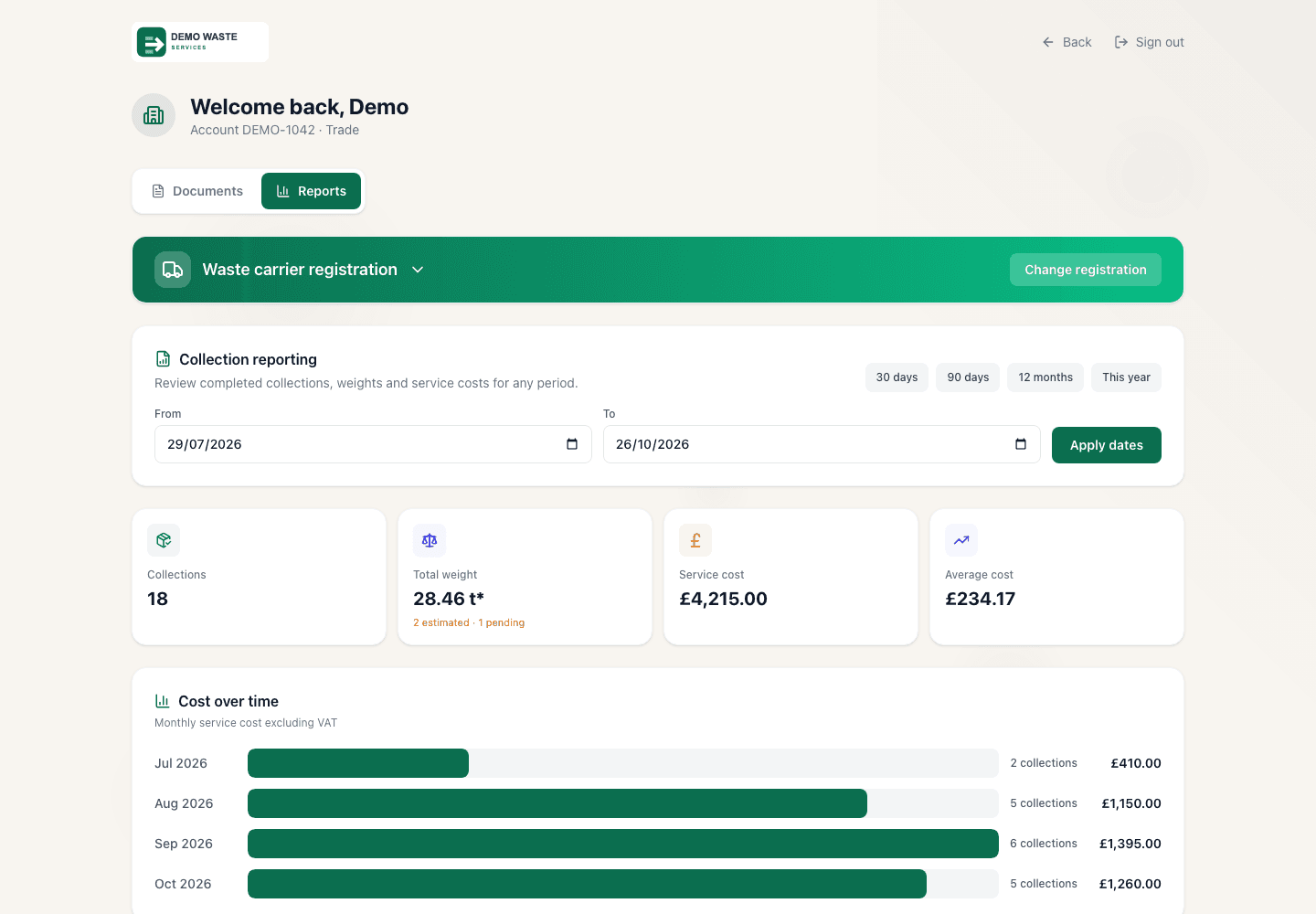
Task: Apply the selected dates
Action: (1107, 445)
